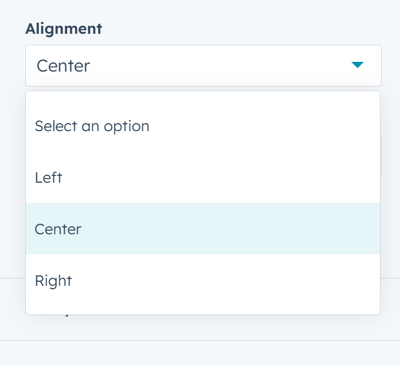Click the Alignment select input showing Center
This screenshot has height=366, width=400.
click(x=203, y=66)
